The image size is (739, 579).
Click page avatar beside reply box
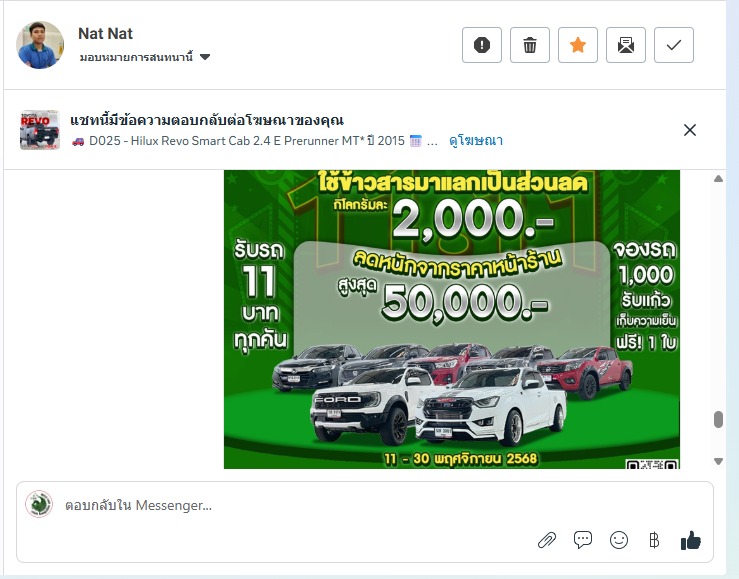[39, 504]
